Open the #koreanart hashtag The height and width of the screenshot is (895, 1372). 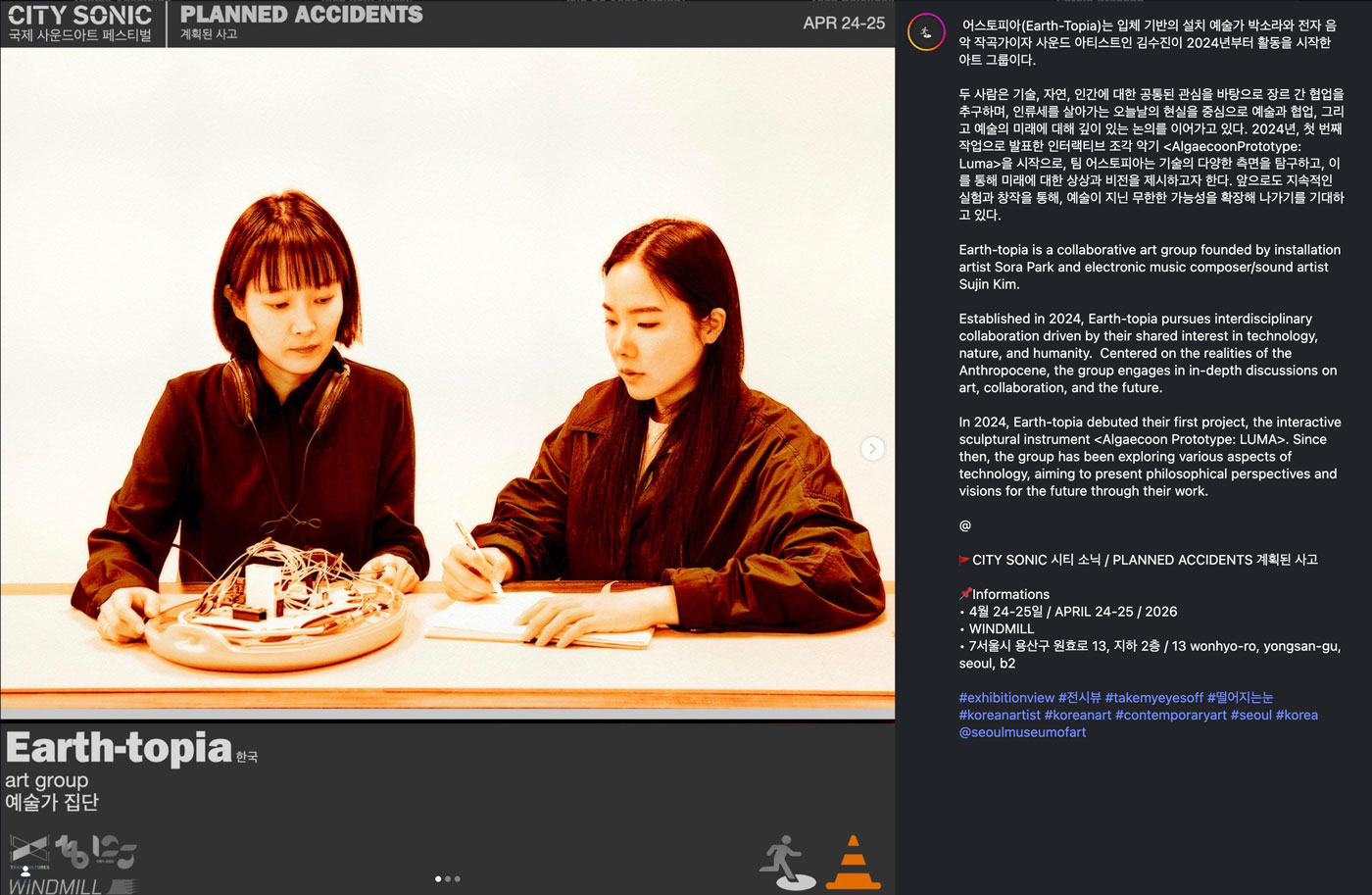click(1078, 716)
